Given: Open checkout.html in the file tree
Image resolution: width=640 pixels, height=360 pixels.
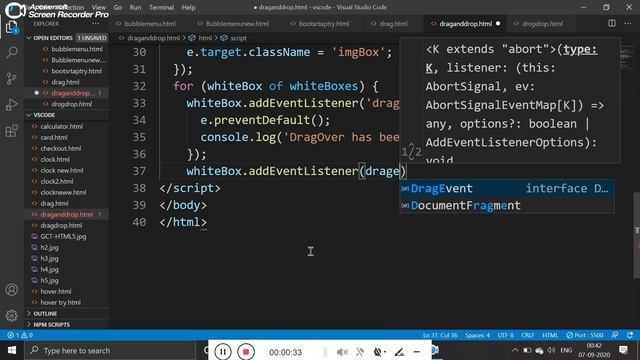Looking at the screenshot, I should [60, 148].
